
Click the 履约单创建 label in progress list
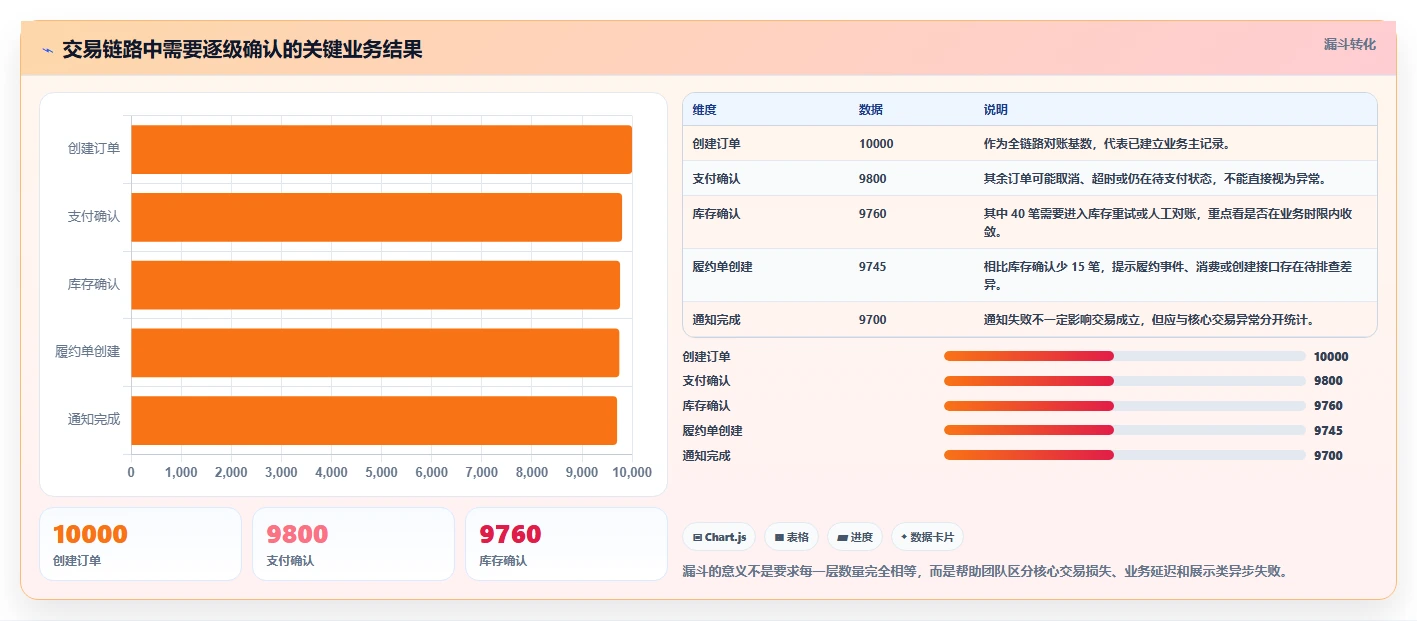712,431
